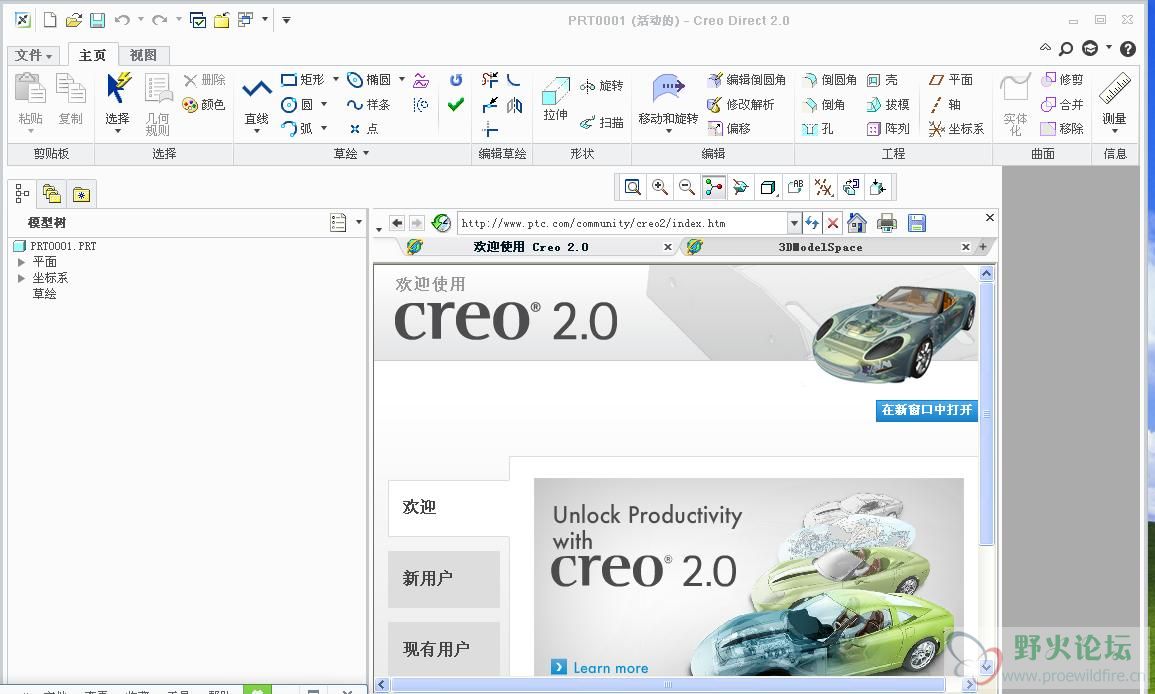Viewport: 1155px width, 694px height.
Task: Click the browser vertical scrollbar thumb
Action: [986, 413]
